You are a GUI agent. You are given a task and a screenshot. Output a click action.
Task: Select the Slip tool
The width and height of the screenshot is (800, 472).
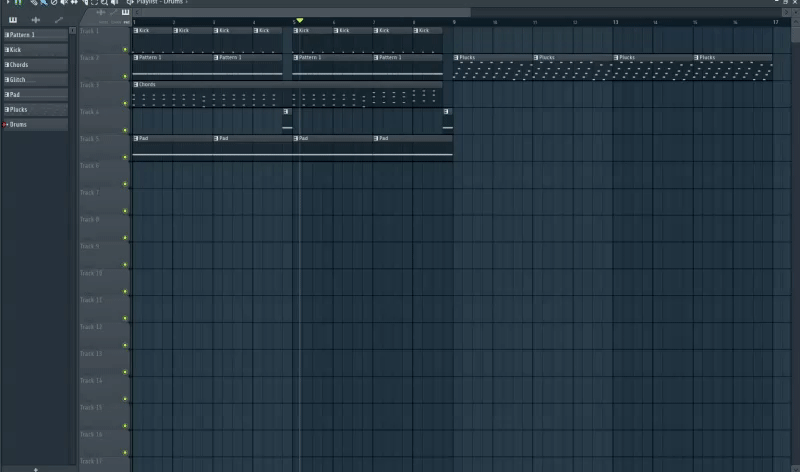pos(74,2)
